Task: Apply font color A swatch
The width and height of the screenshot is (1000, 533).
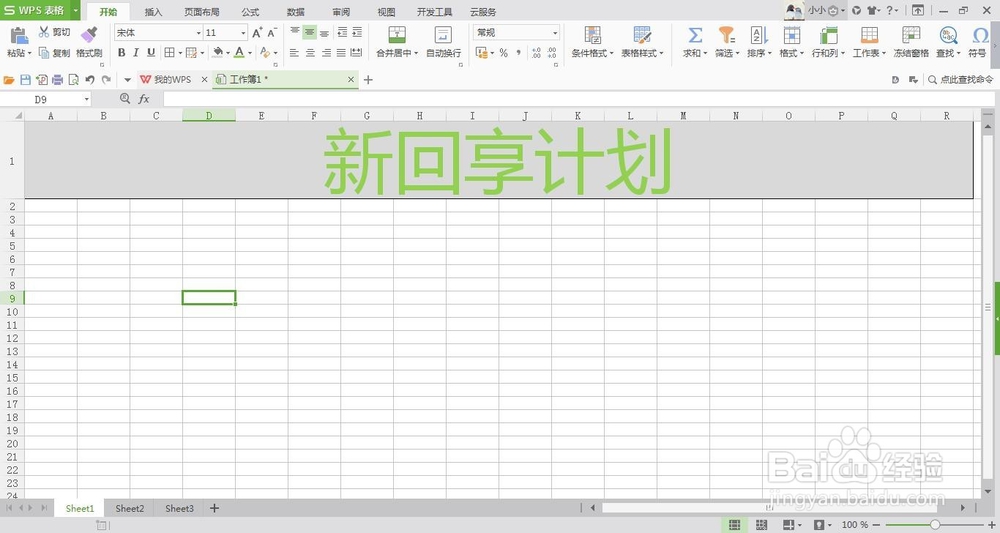Action: click(239, 52)
